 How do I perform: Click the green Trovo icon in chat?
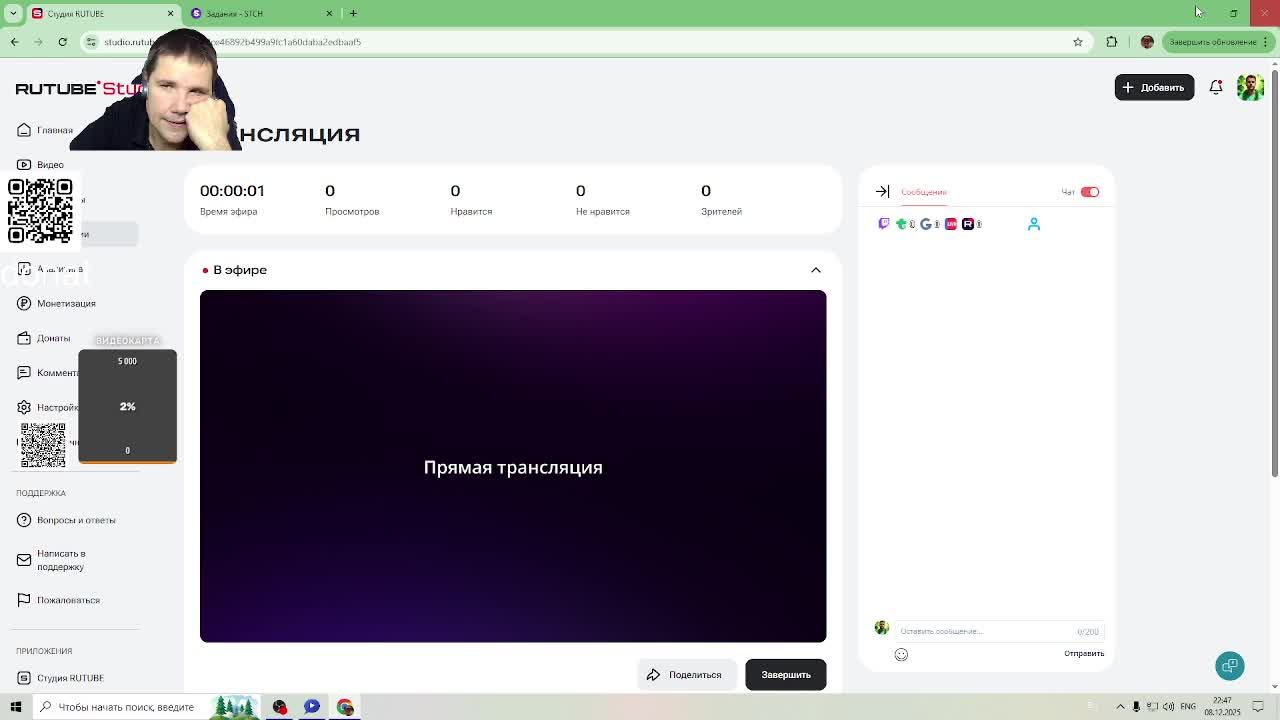[x=902, y=224]
